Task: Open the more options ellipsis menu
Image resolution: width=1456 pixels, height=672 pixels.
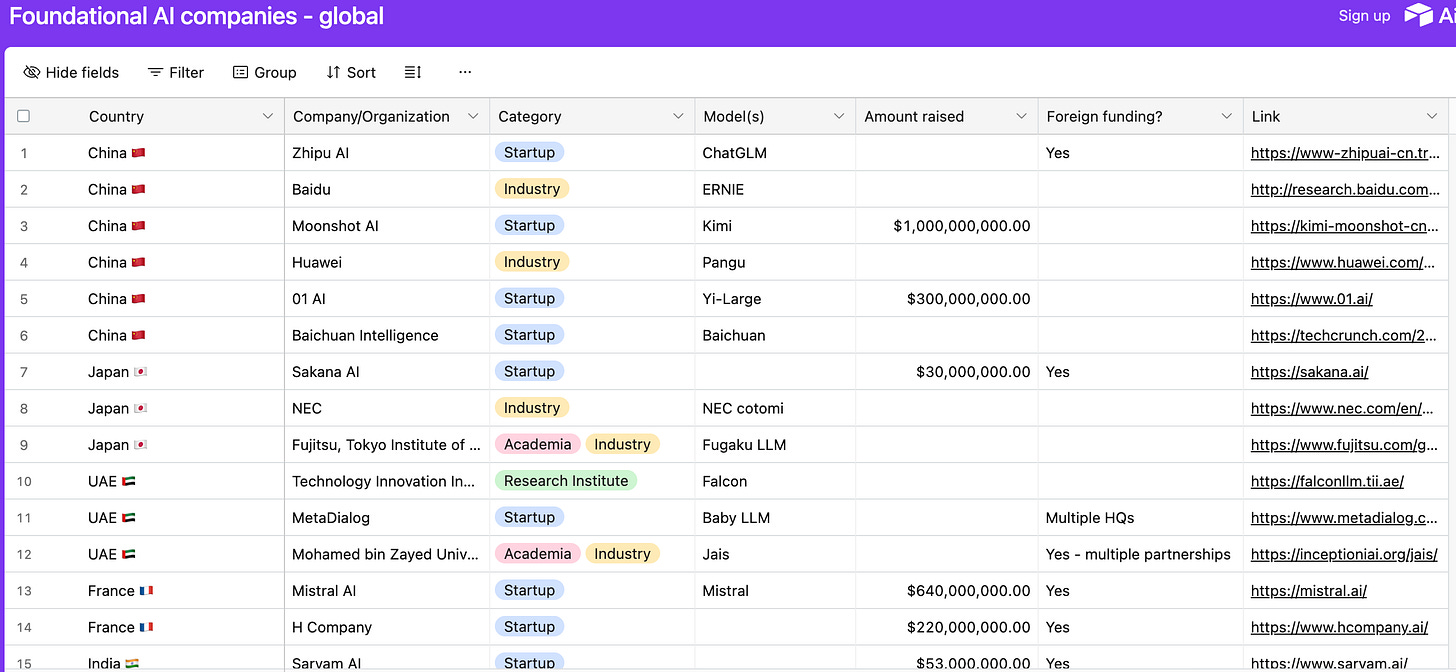Action: [465, 72]
